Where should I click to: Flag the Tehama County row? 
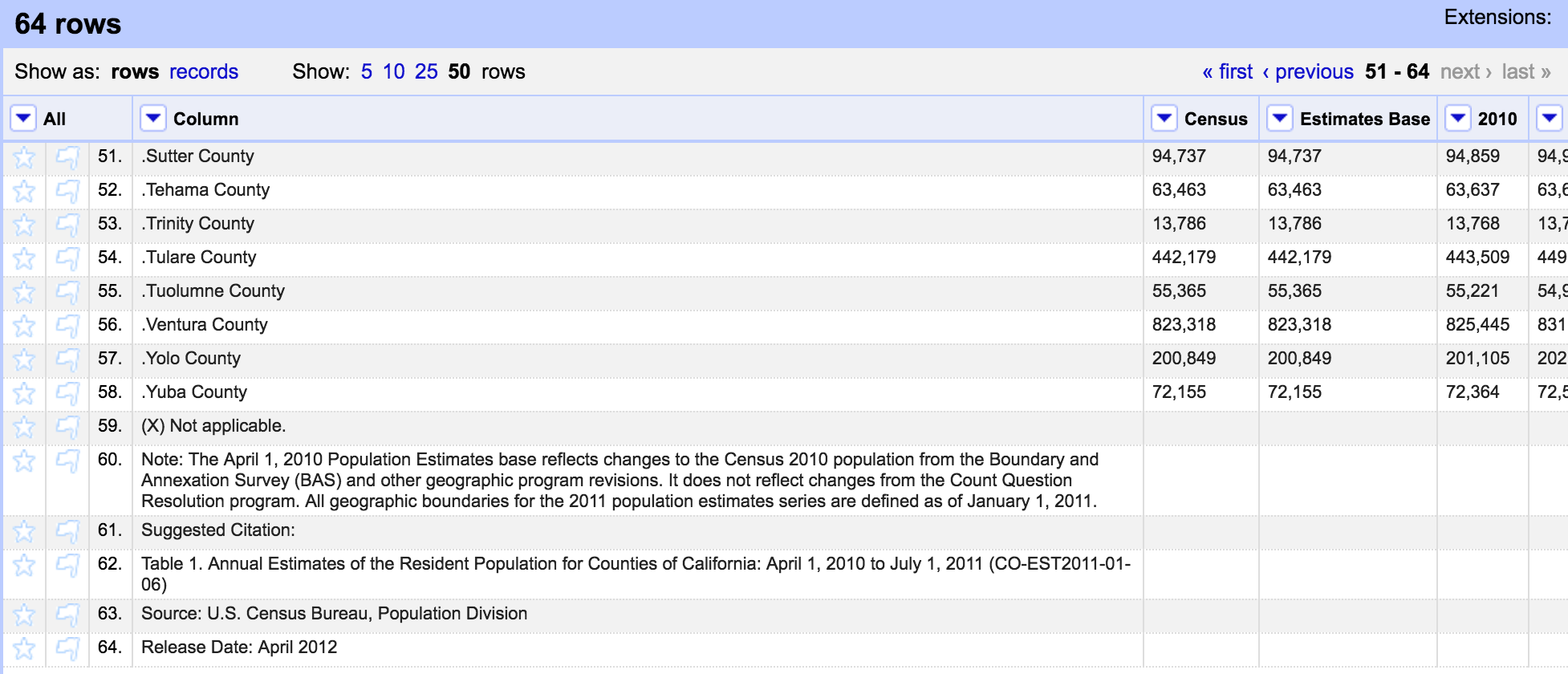[x=67, y=191]
